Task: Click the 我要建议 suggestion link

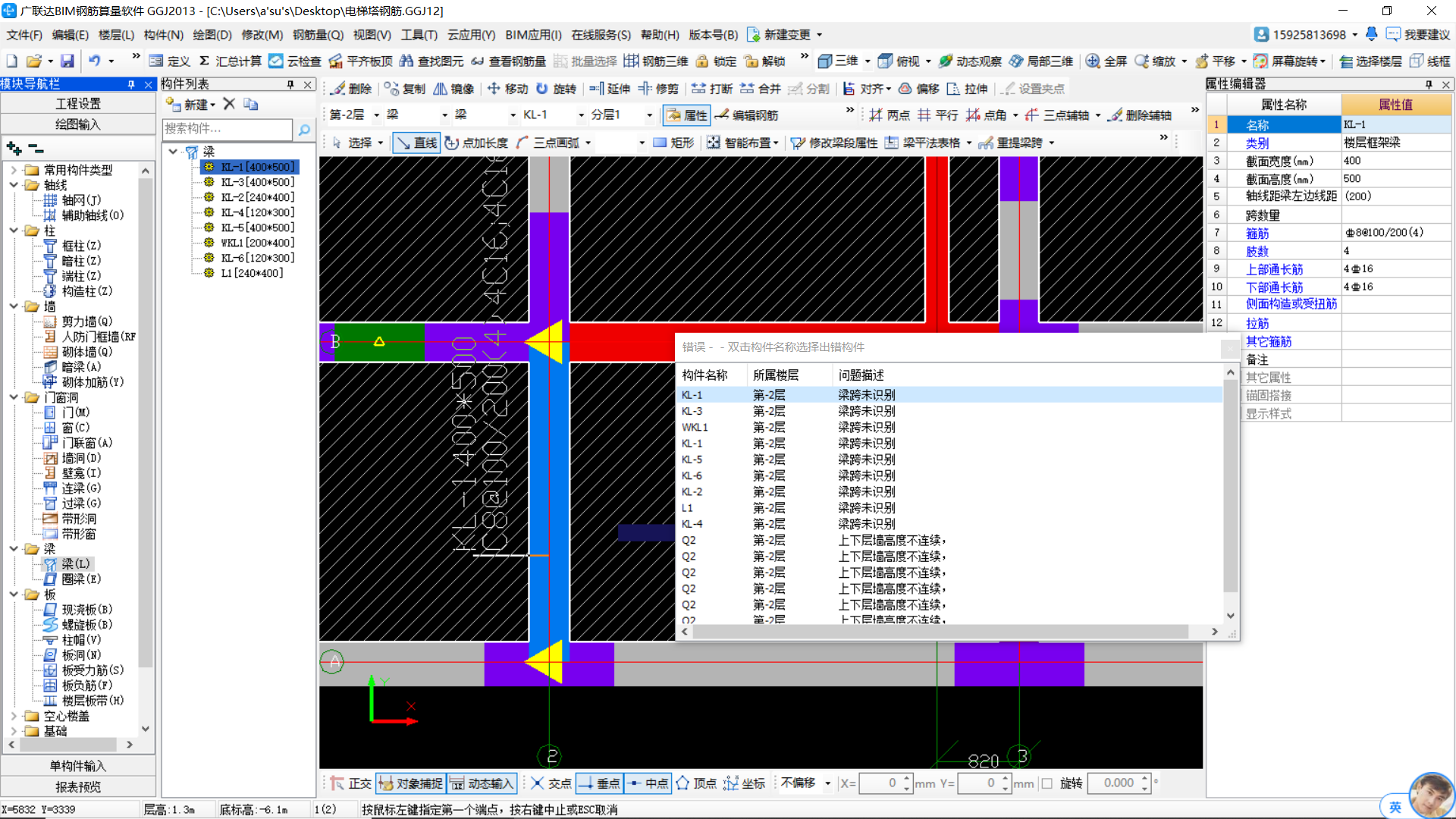Action: coord(1418,35)
